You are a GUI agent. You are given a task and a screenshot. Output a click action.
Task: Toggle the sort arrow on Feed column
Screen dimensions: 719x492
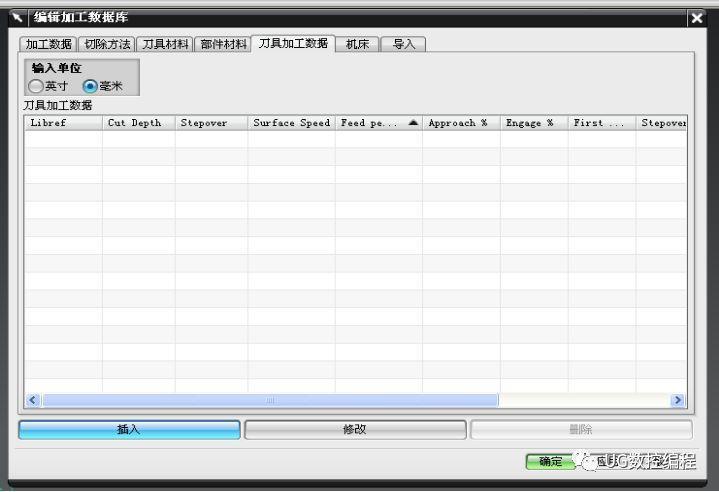tap(413, 122)
